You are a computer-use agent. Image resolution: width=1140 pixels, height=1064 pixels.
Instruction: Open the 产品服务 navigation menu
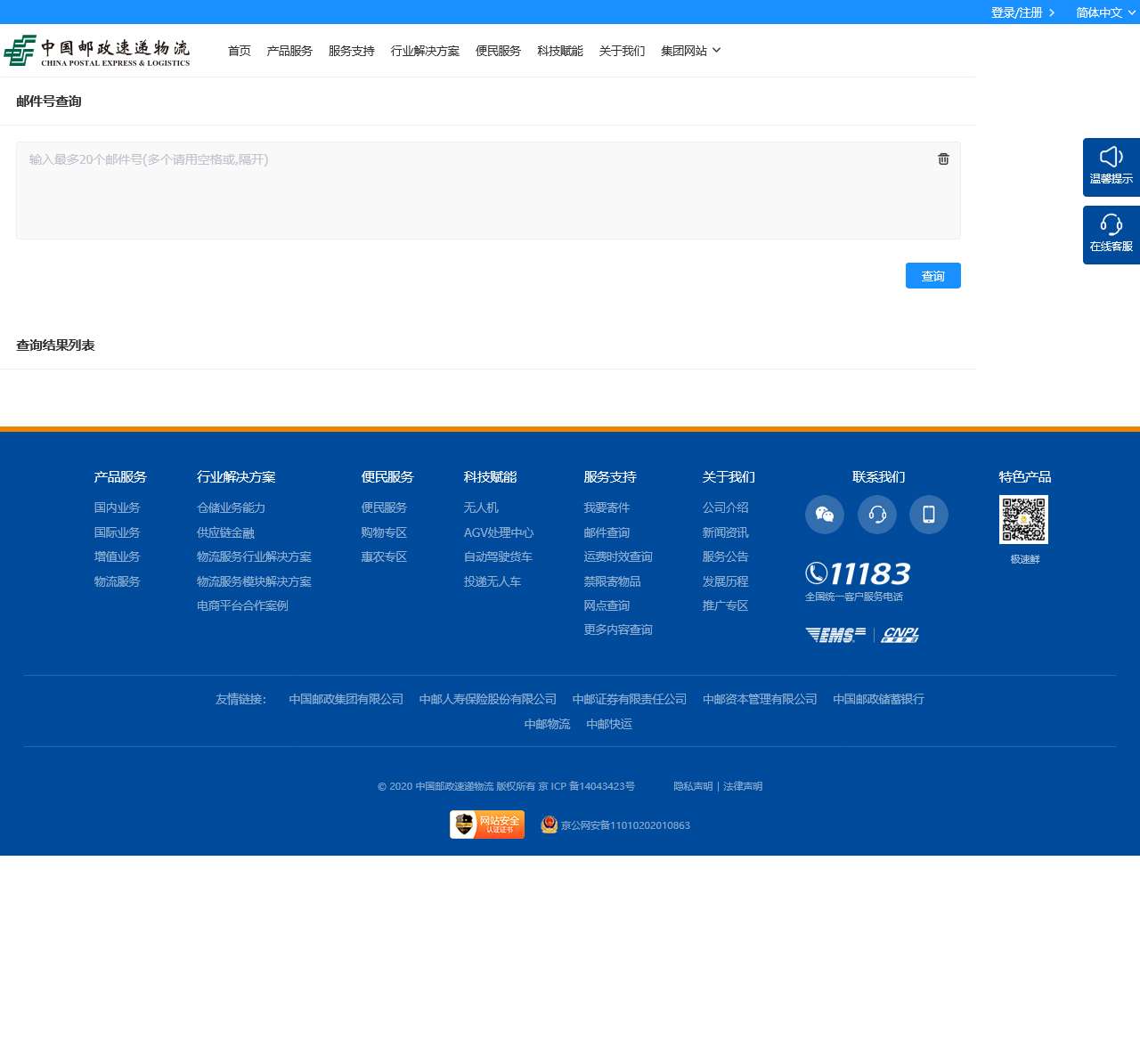[x=289, y=51]
